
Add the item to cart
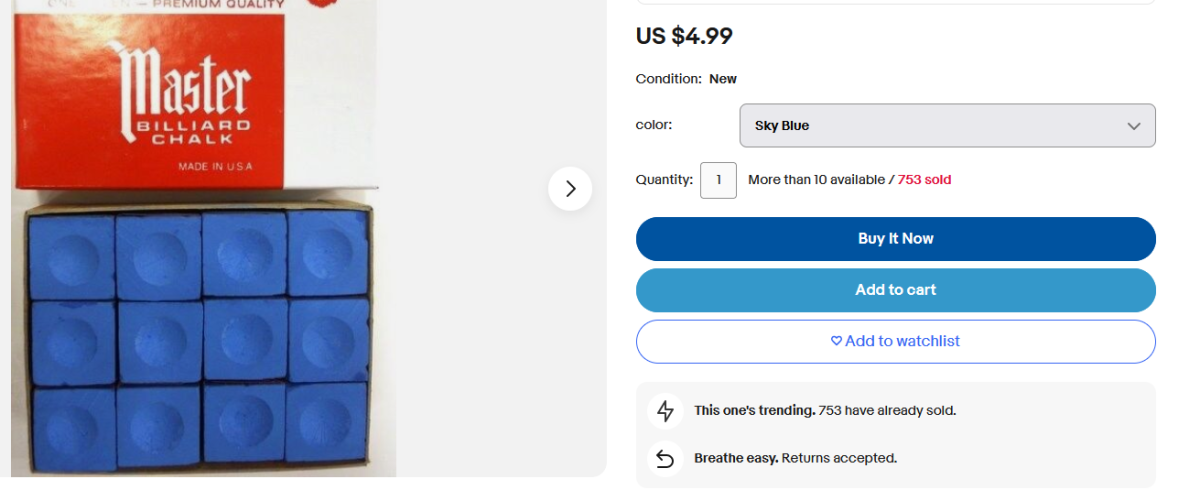click(895, 290)
